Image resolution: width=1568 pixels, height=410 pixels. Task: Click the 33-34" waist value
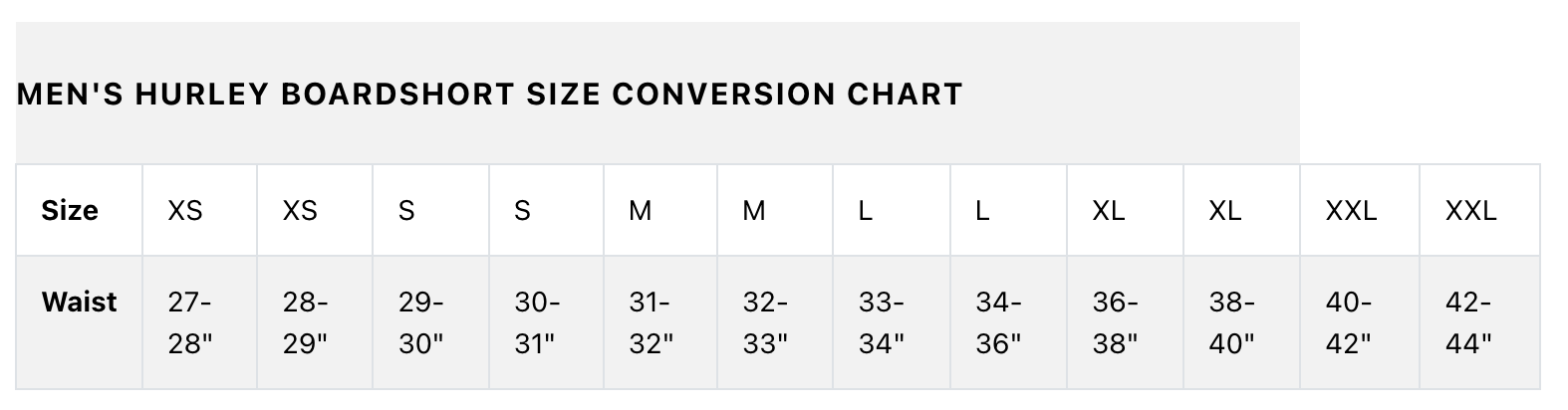point(892,322)
